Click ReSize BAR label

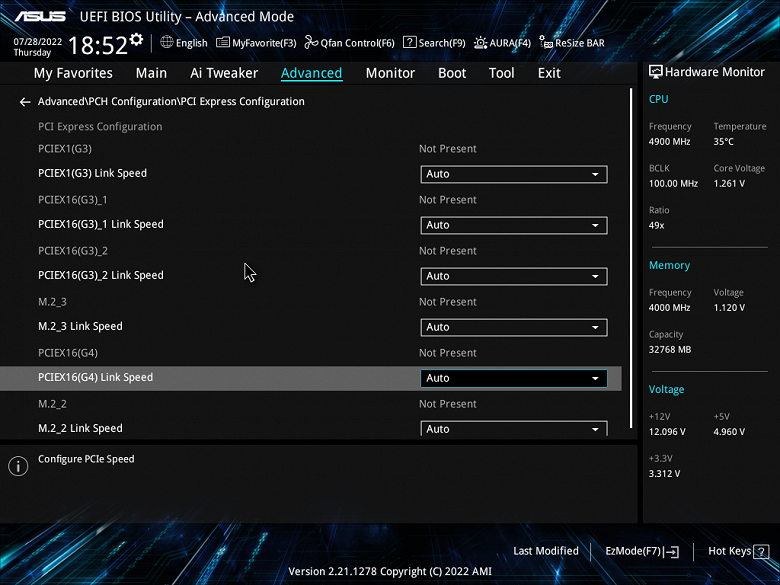(x=580, y=43)
